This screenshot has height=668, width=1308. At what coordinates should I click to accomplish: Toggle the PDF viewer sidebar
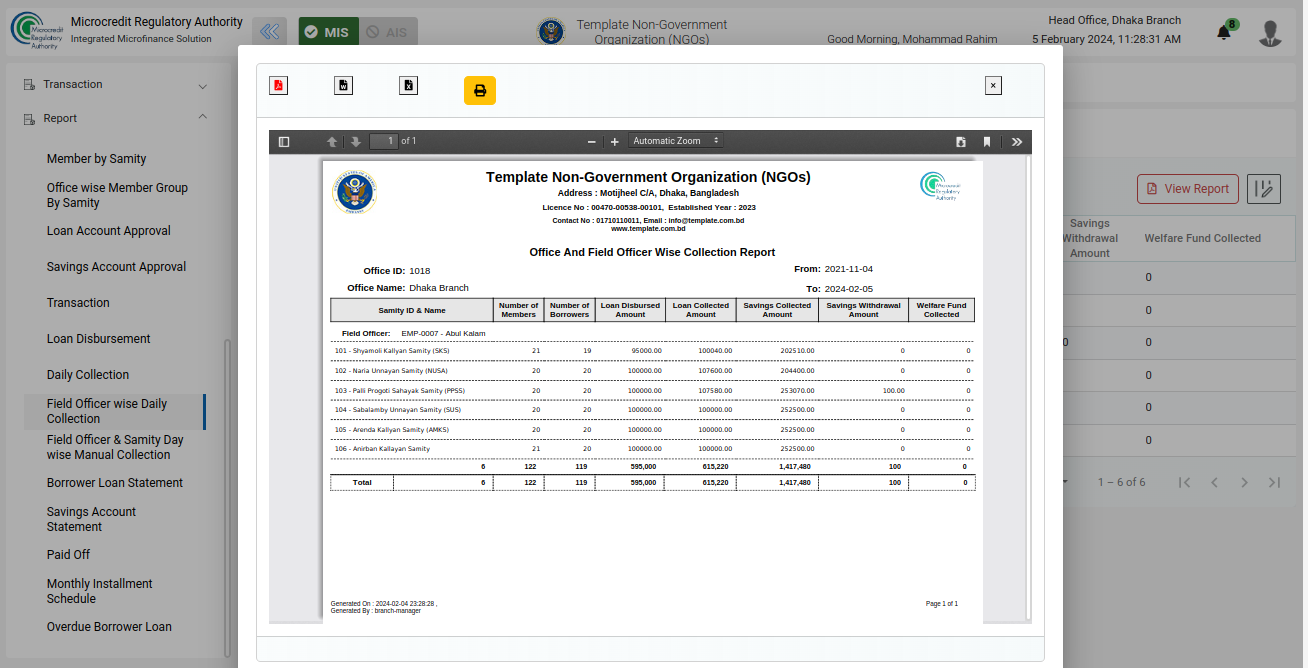pyautogui.click(x=284, y=142)
